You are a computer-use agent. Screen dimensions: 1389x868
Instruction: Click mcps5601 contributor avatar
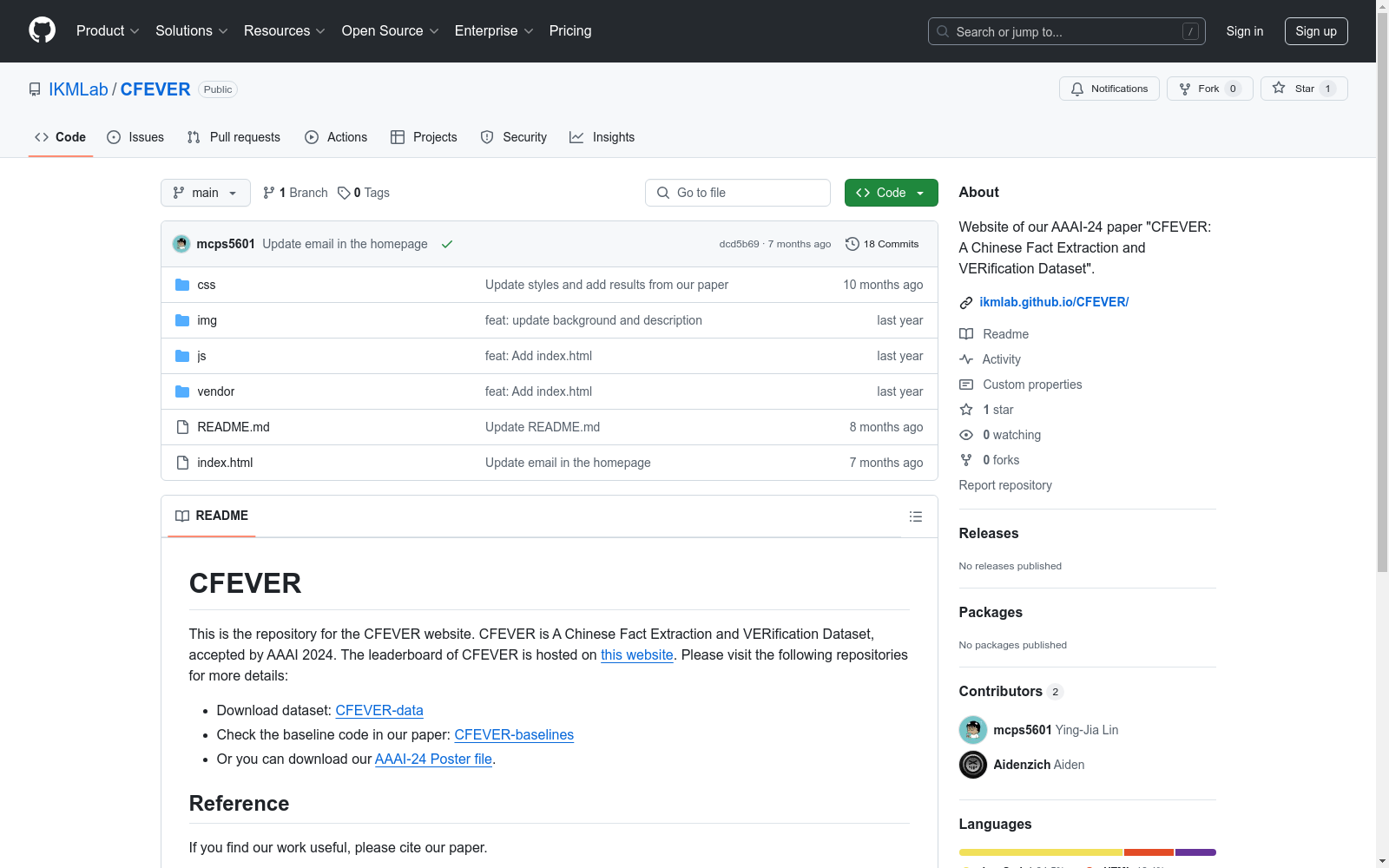click(973, 730)
